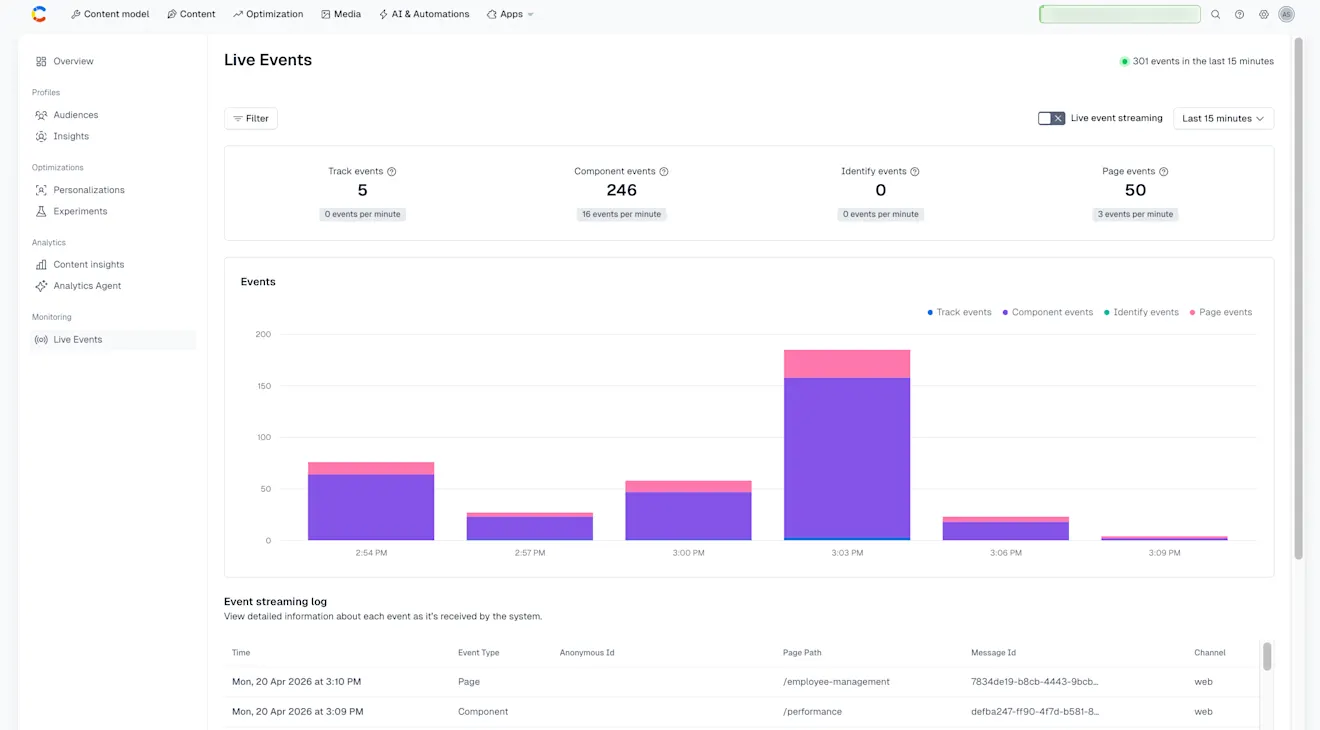Open the settings gear icon
The width and height of the screenshot is (1320, 730).
pos(1262,14)
